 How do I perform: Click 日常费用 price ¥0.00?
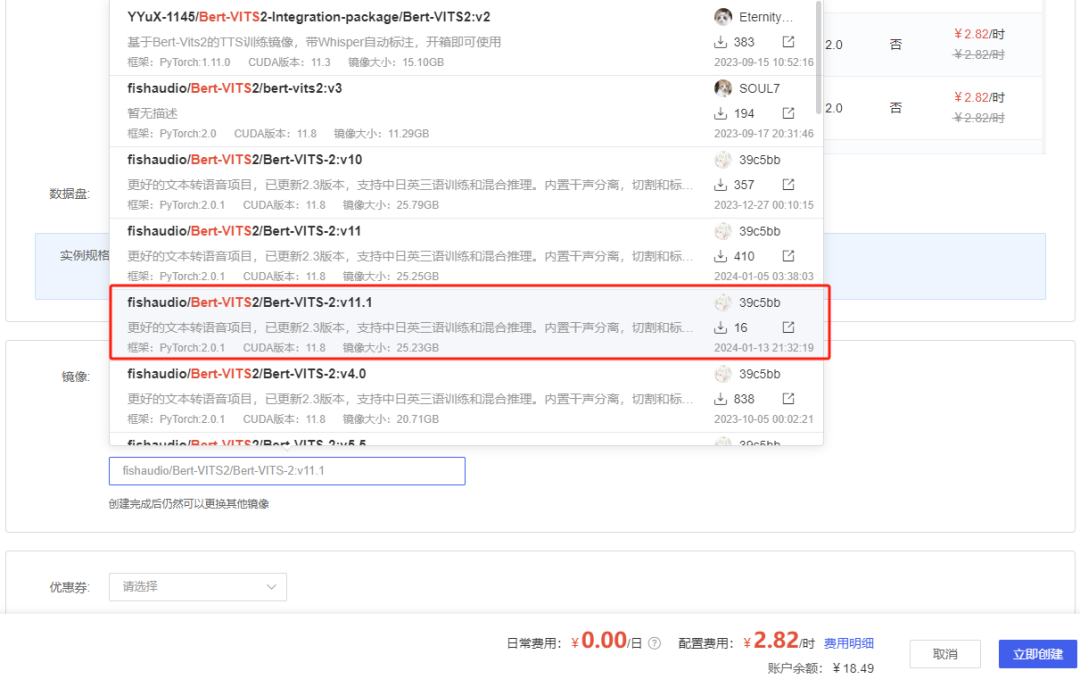599,641
